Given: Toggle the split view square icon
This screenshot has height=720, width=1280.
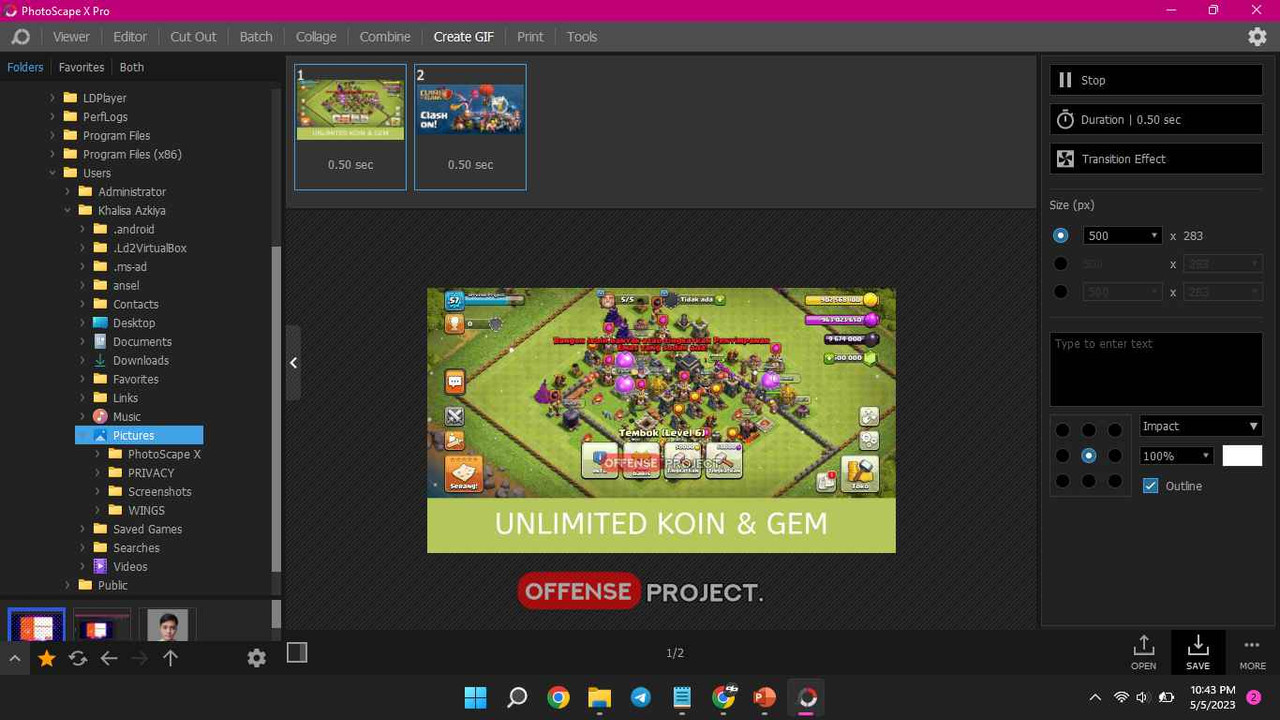Looking at the screenshot, I should tap(296, 652).
